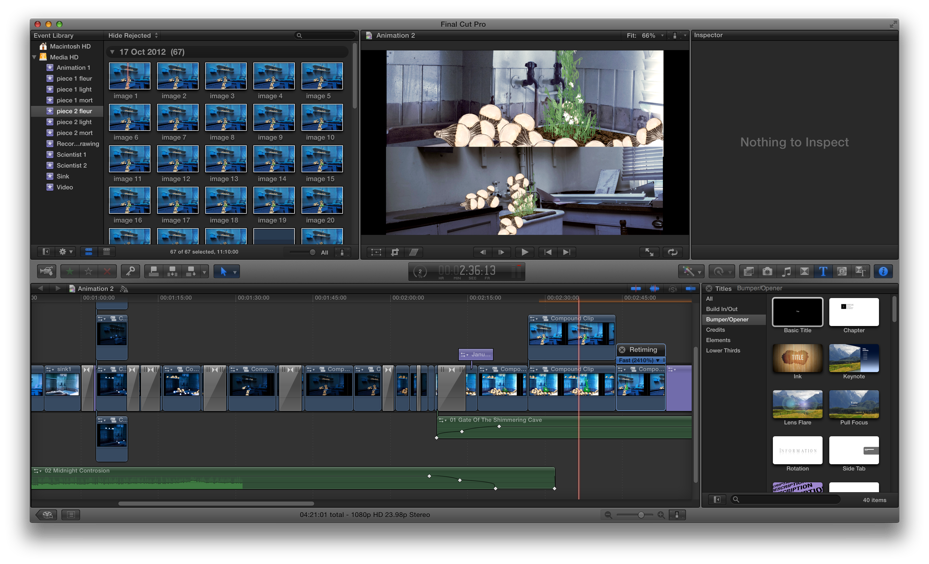Open the Hide Rejected filter dropdown

(134, 35)
